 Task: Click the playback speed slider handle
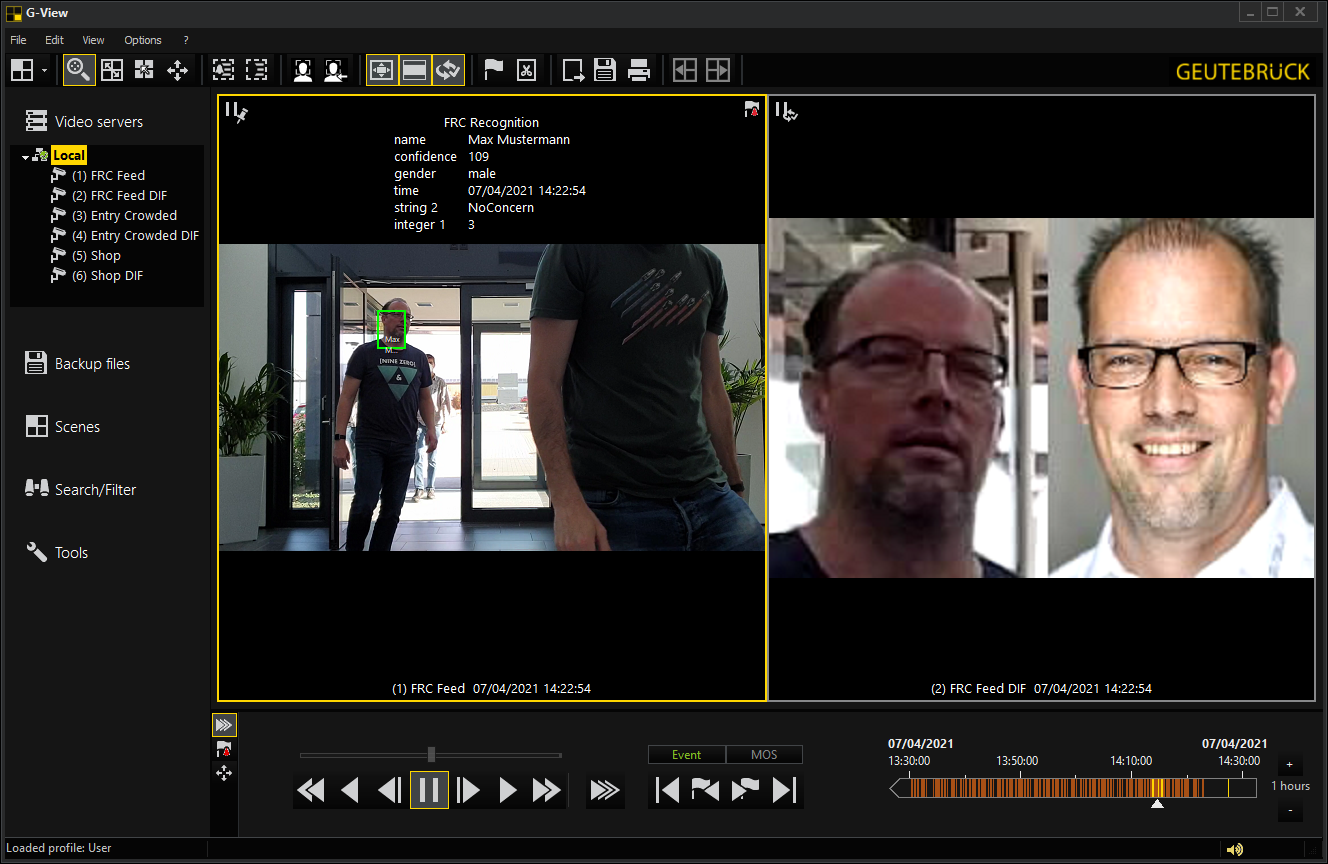click(431, 754)
